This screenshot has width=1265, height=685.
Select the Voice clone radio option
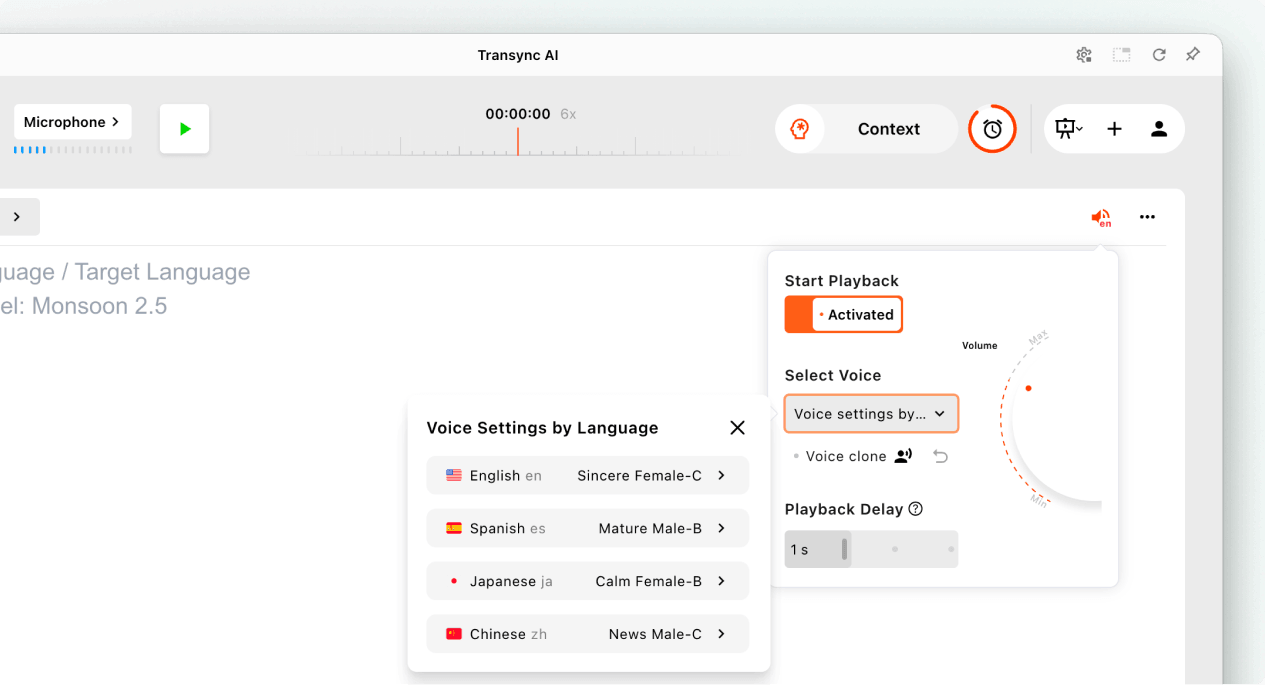tap(796, 456)
